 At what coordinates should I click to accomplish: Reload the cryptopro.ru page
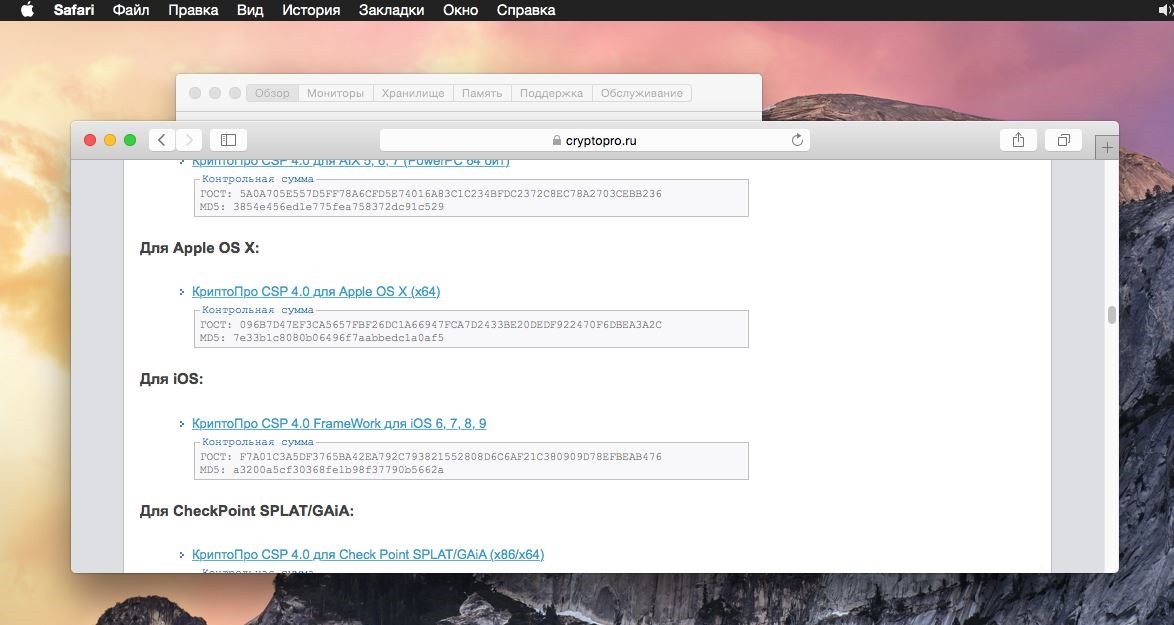point(797,140)
